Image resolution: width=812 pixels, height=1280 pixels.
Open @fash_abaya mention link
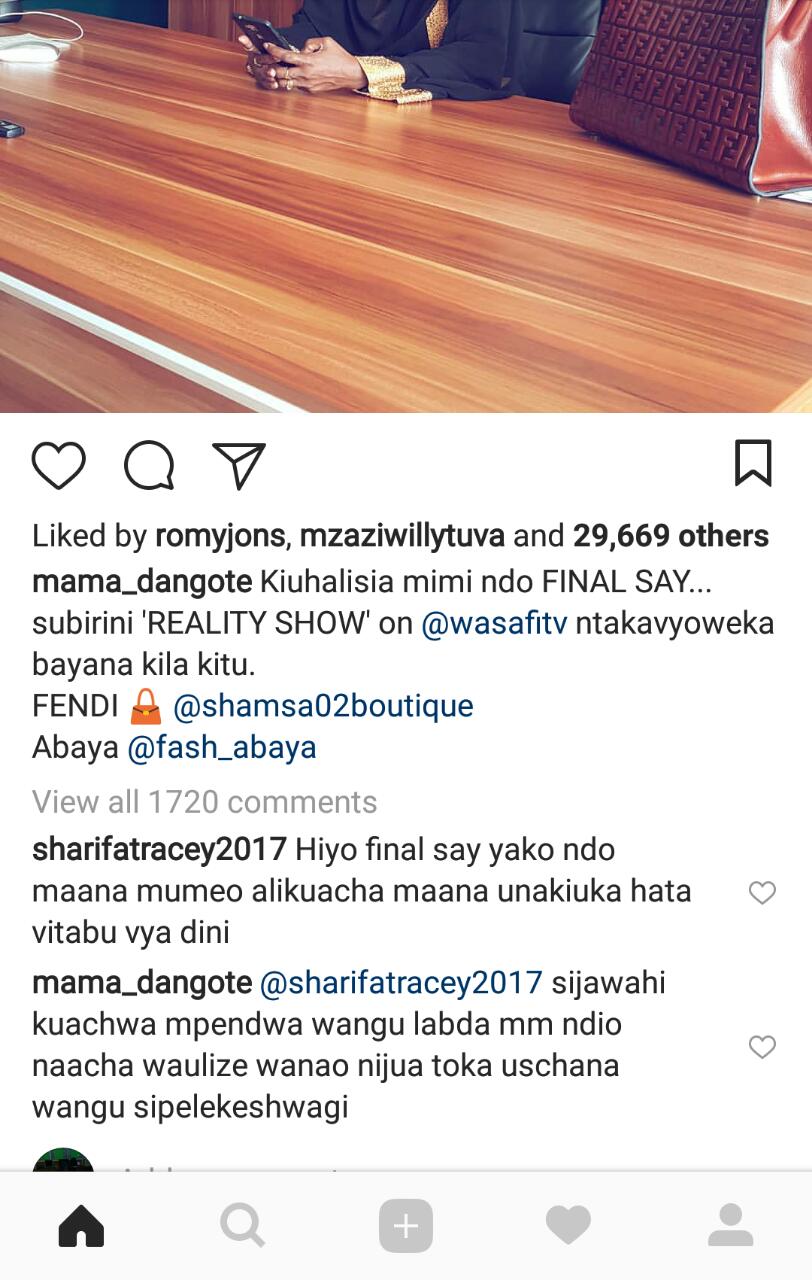[222, 748]
